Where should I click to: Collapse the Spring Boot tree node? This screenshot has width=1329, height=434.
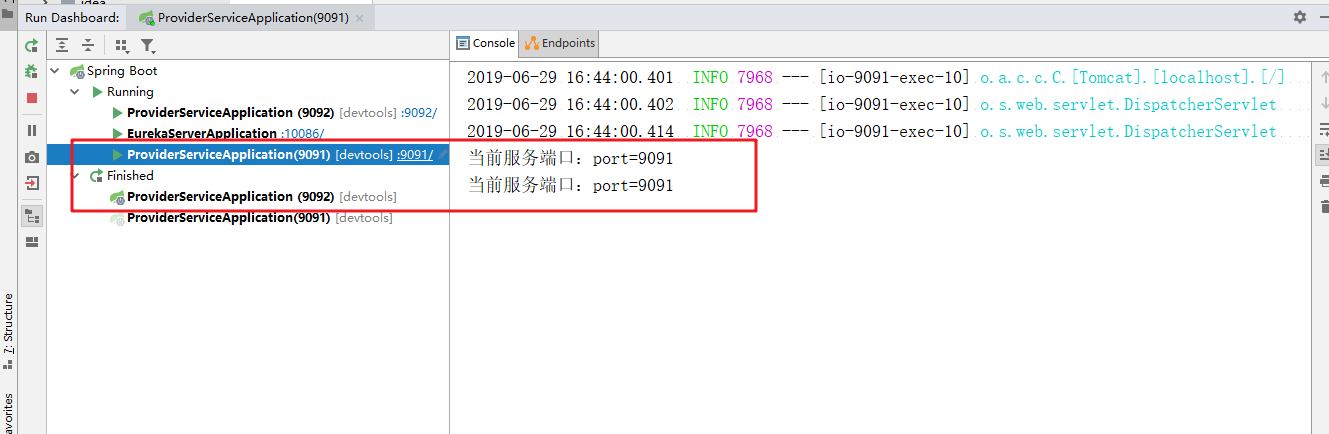point(55,71)
